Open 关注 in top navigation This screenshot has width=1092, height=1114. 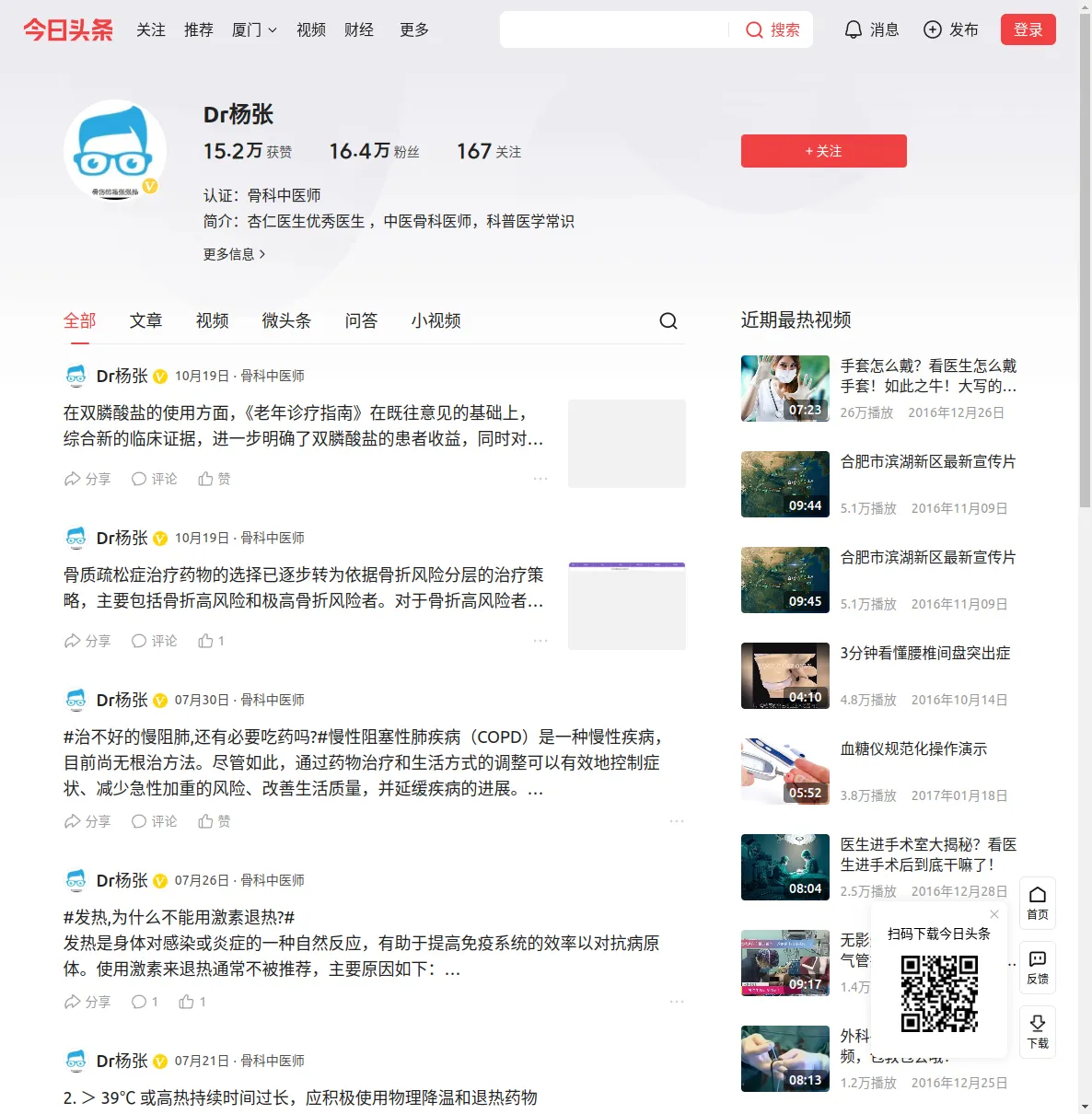click(x=151, y=29)
